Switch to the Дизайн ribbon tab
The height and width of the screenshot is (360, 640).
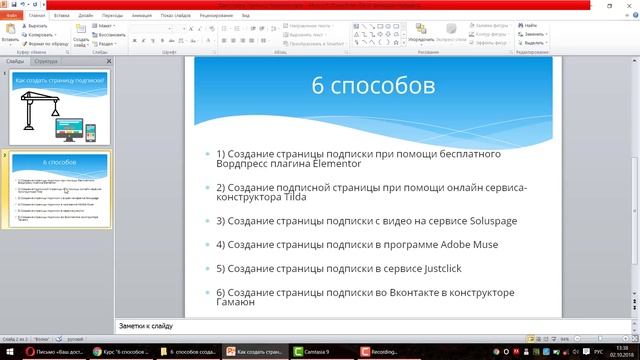(x=85, y=16)
